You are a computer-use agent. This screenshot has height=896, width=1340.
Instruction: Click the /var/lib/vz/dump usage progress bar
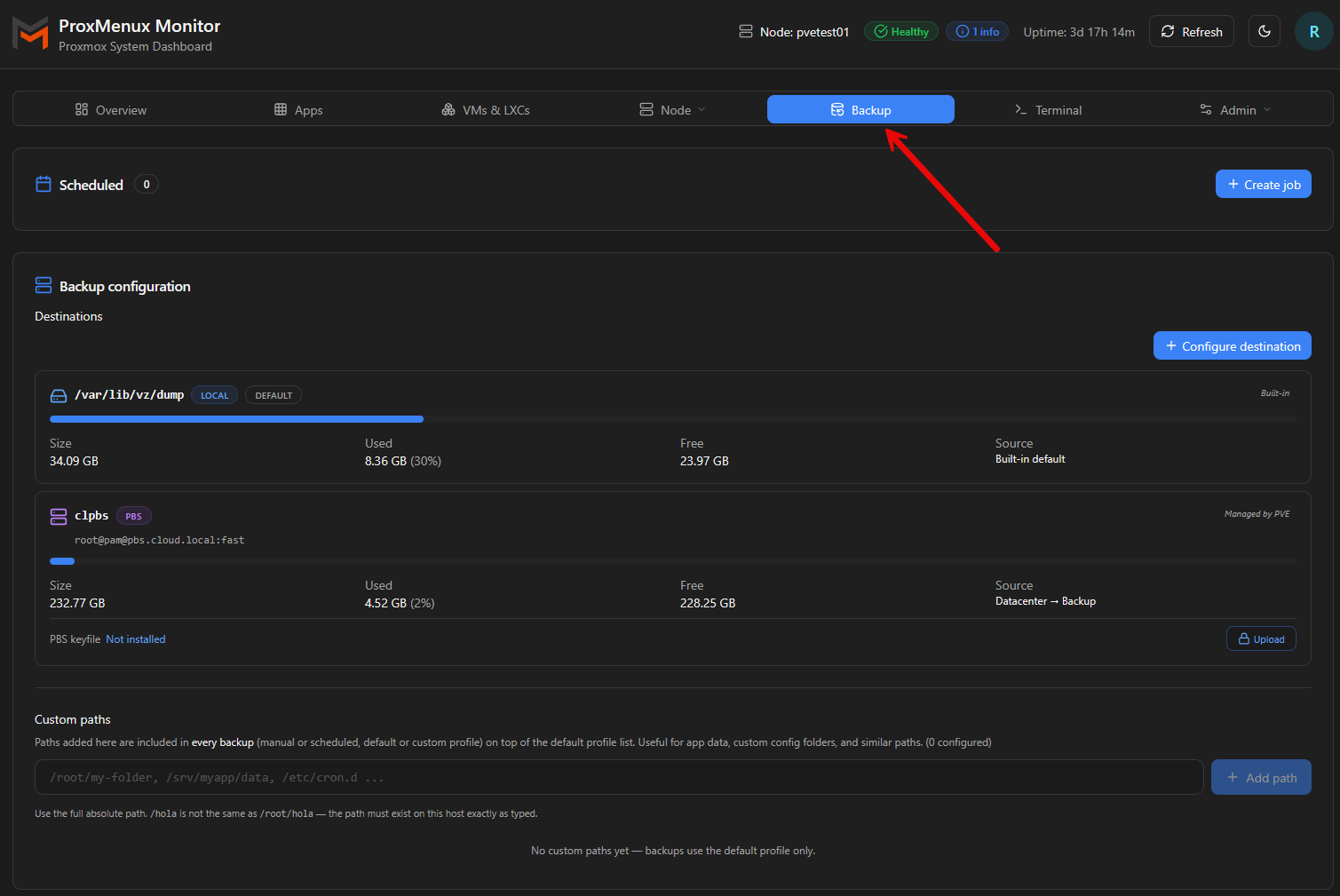point(673,418)
